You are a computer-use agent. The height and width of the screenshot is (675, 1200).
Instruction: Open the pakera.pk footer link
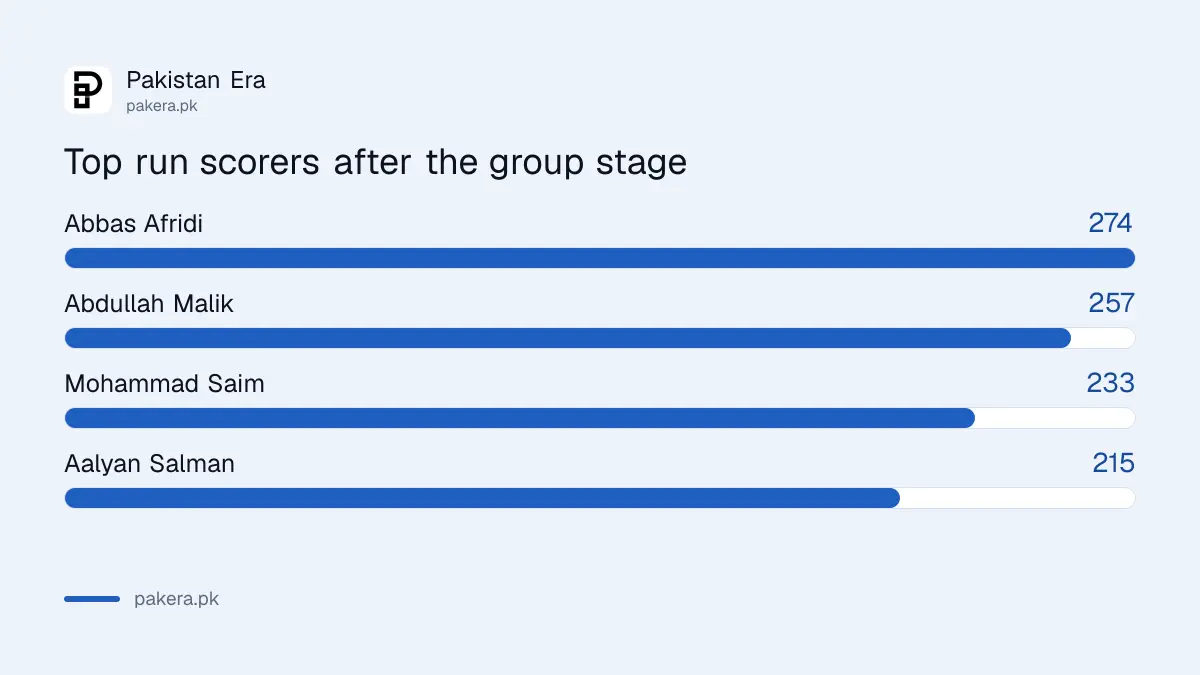[177, 599]
